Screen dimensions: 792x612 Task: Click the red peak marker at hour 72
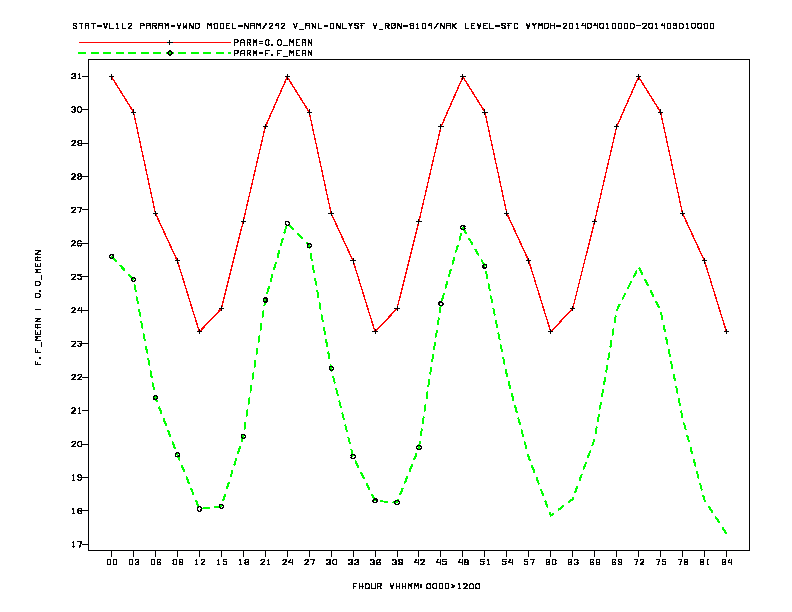click(x=638, y=77)
